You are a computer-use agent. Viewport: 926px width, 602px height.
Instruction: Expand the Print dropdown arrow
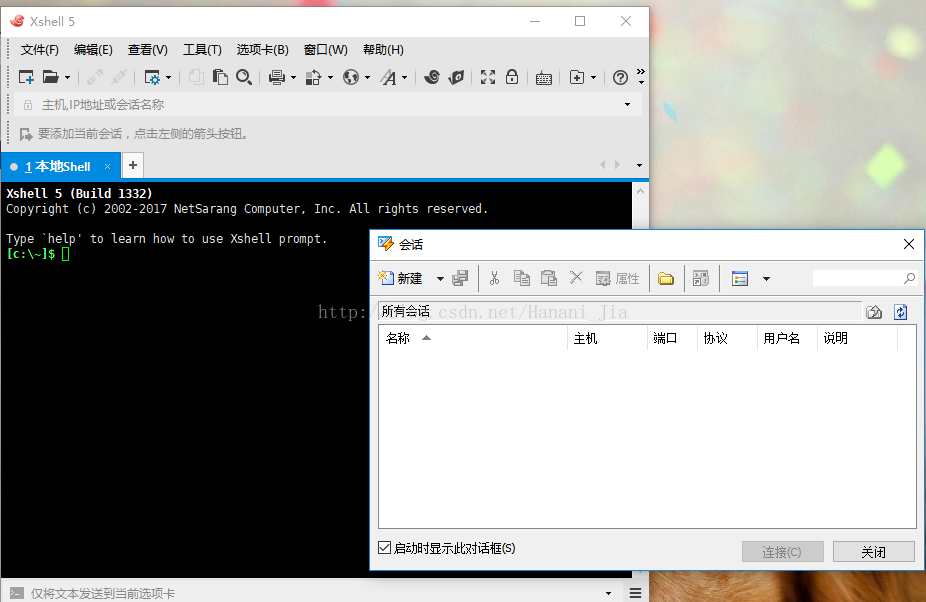click(x=293, y=77)
